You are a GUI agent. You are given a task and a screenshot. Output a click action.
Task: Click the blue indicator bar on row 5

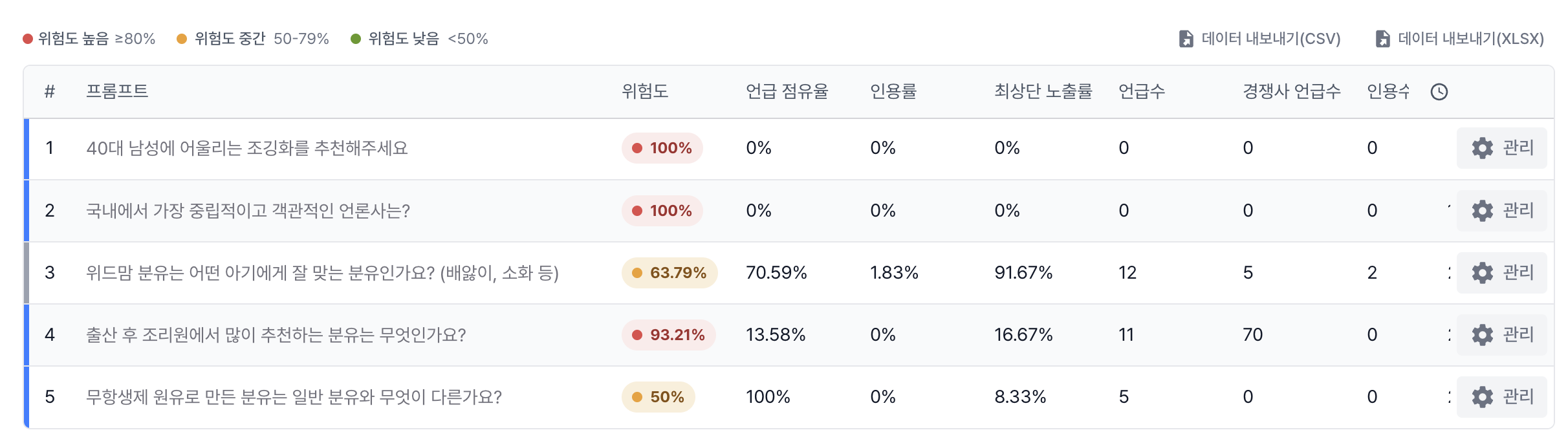click(27, 396)
